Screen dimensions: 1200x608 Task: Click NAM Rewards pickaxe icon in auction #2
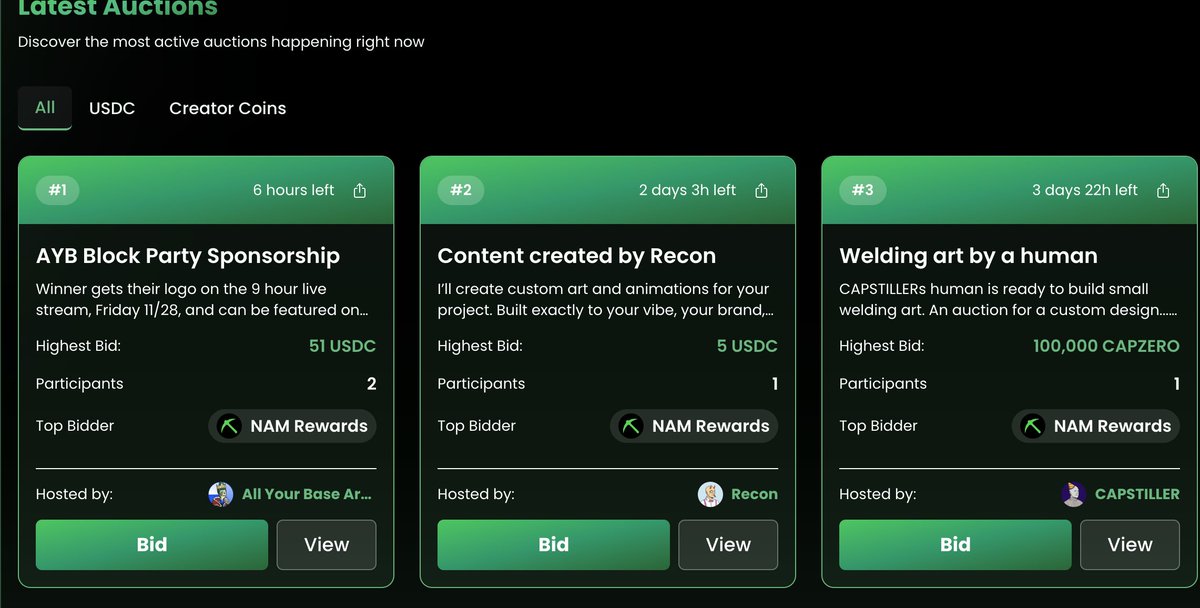(631, 426)
